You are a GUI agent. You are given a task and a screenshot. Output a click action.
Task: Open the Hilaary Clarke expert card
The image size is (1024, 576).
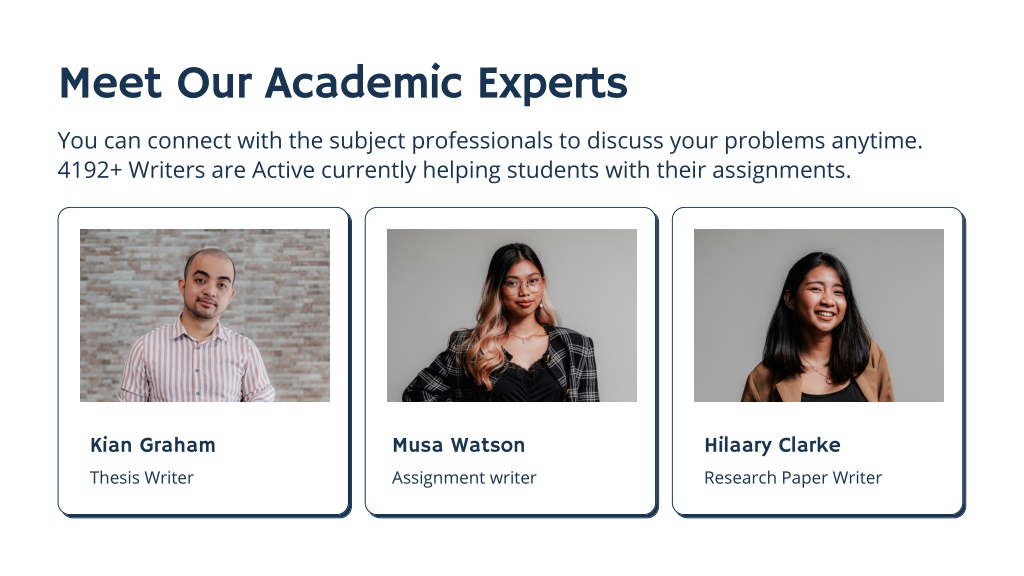[818, 362]
